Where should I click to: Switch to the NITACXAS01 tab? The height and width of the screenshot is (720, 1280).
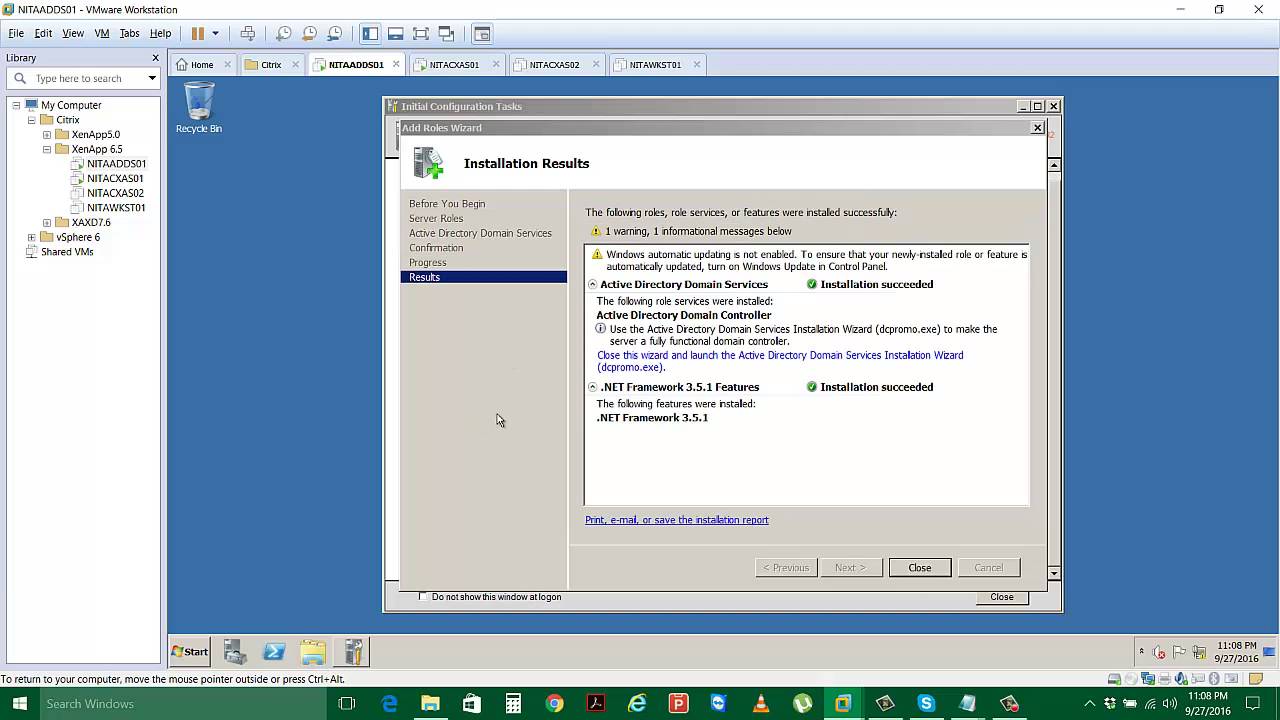pyautogui.click(x=454, y=64)
